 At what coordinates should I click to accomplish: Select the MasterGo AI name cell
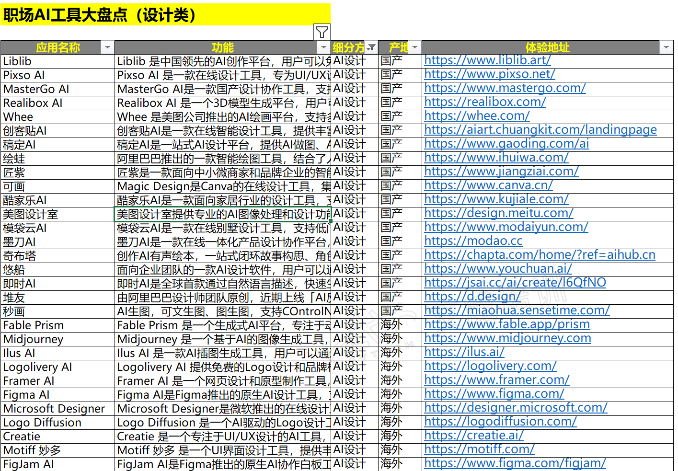[58, 89]
